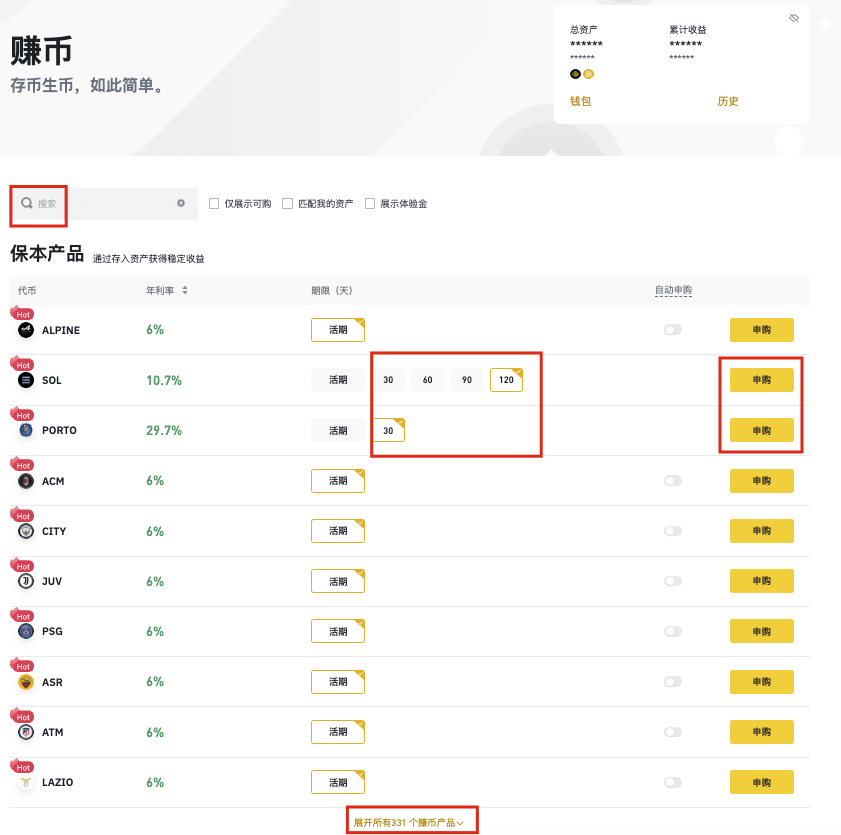Select the 120-day term for SOL

506,380
